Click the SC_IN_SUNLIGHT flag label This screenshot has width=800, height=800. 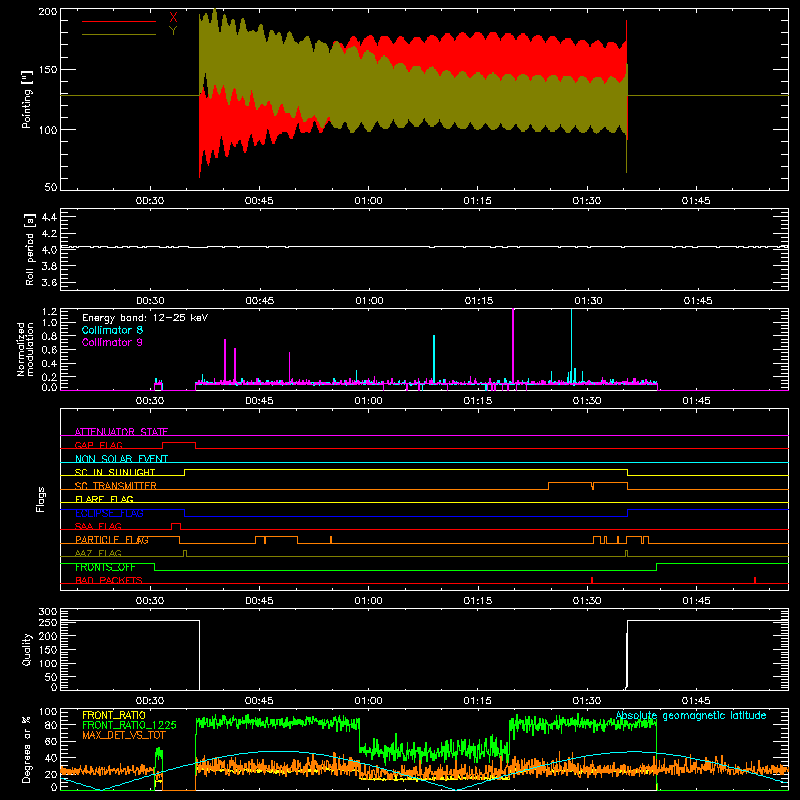(x=115, y=472)
